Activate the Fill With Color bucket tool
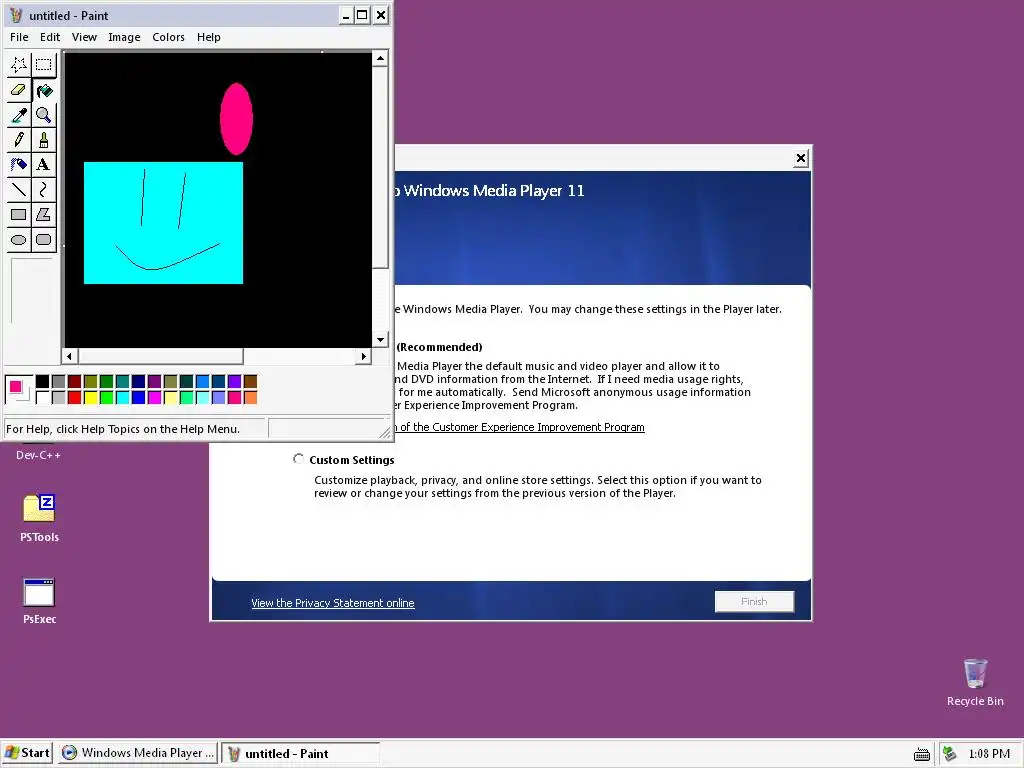The height and width of the screenshot is (768, 1024). (44, 90)
